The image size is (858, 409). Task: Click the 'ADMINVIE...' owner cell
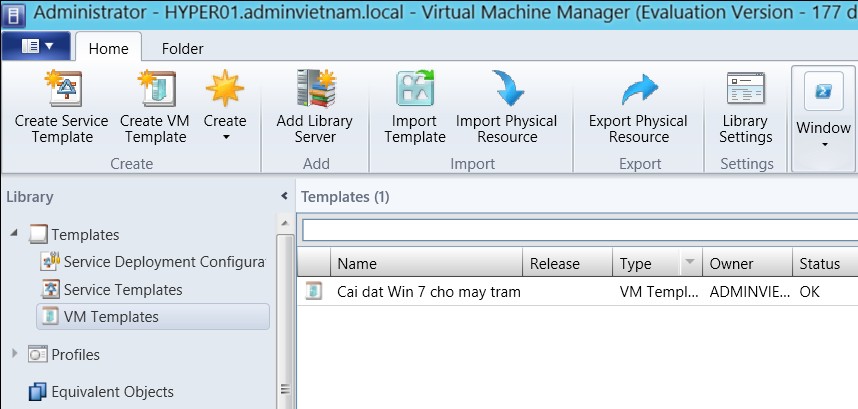tap(749, 292)
